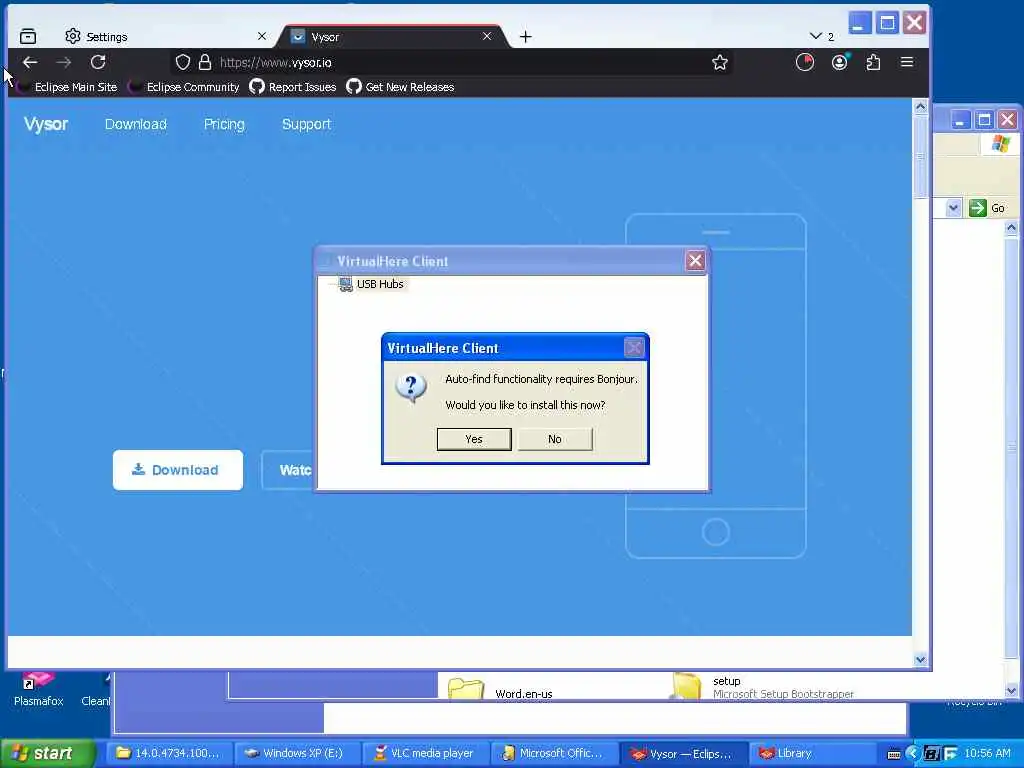The width and height of the screenshot is (1024, 768).
Task: Expand the list all tabs dropdown
Action: click(x=821, y=37)
